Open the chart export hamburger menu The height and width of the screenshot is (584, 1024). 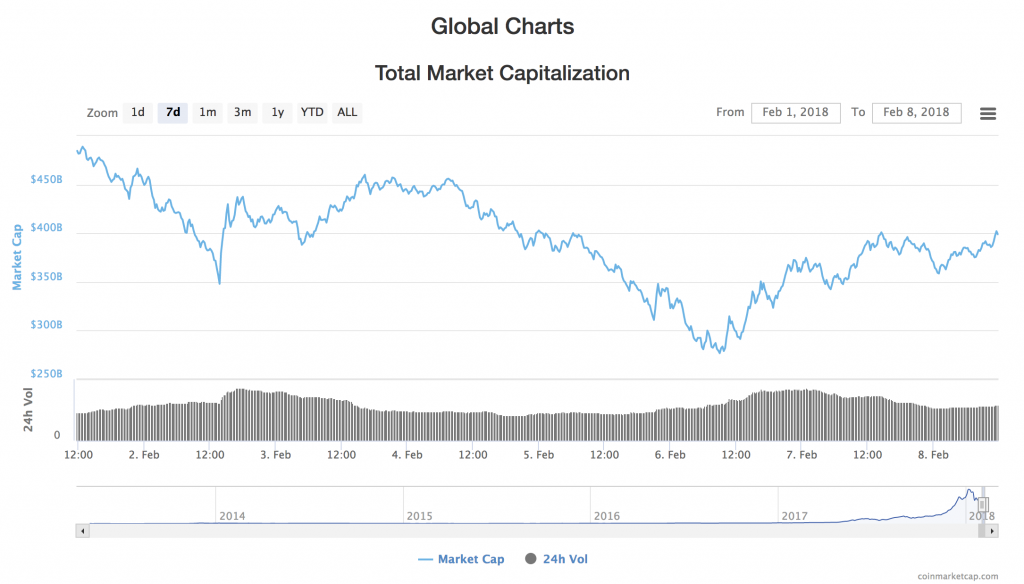988,113
